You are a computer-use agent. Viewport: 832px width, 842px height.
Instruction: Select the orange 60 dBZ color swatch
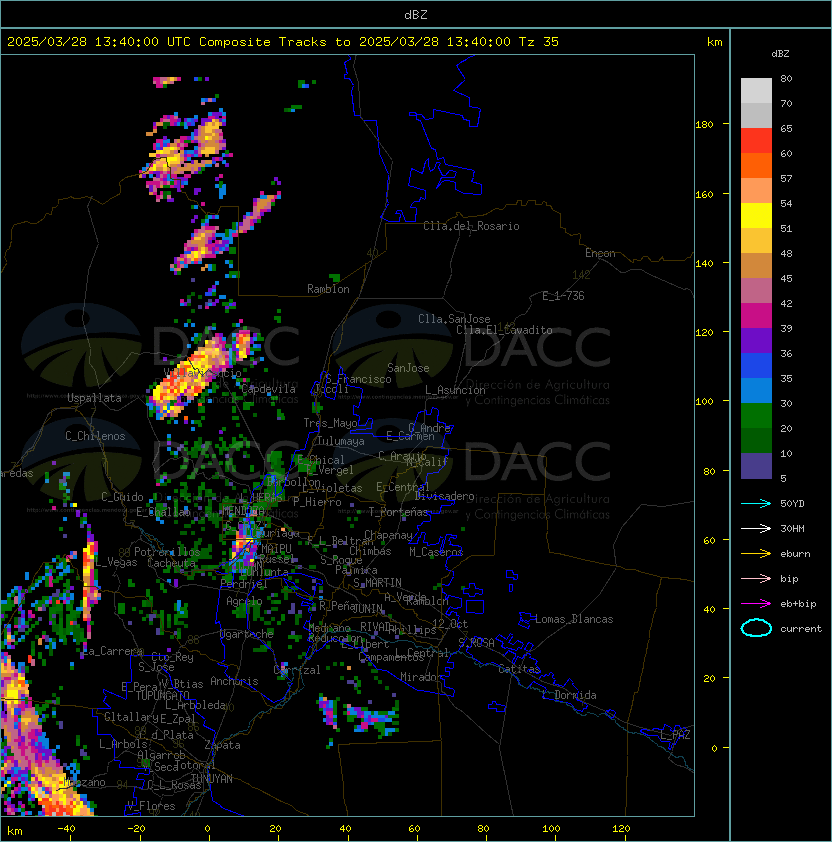tap(756, 165)
